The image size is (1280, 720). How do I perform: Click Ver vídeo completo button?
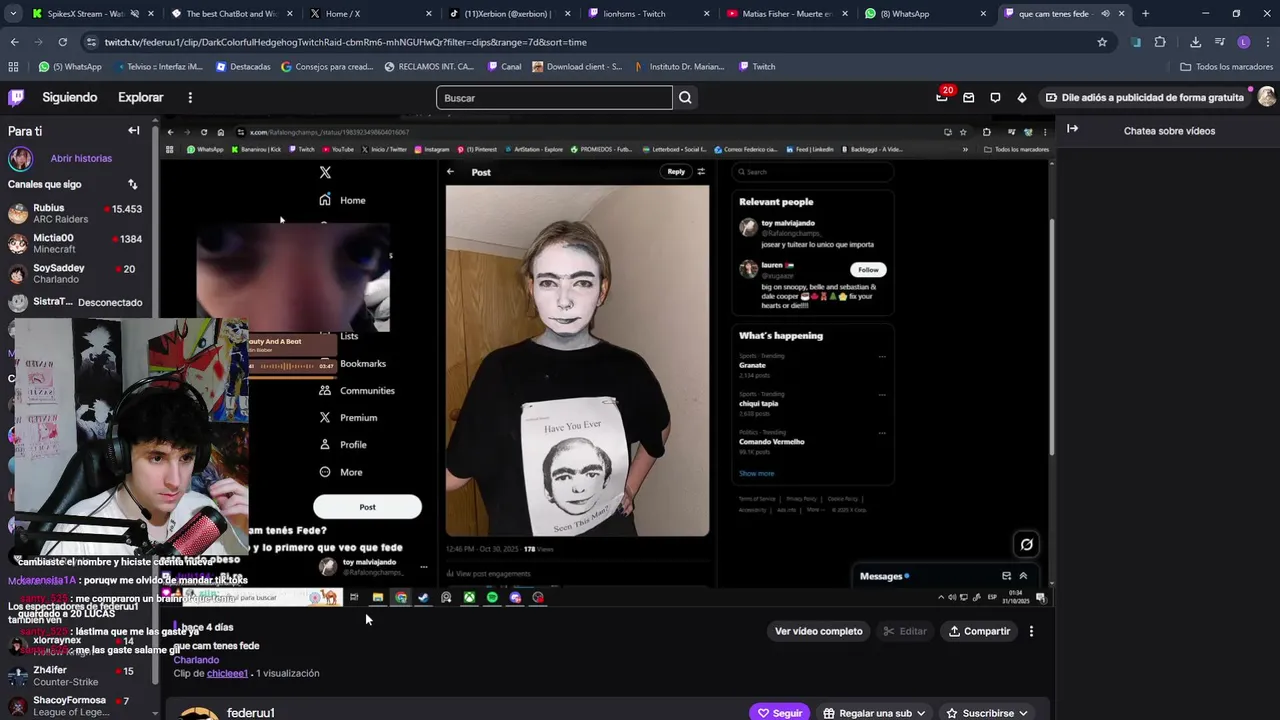pyautogui.click(x=818, y=631)
